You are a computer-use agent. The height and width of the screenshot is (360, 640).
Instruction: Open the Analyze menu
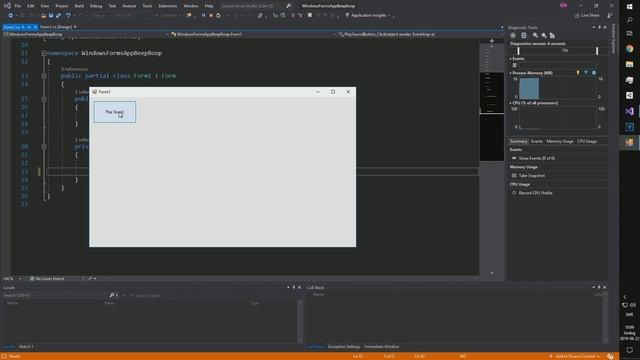[129, 6]
